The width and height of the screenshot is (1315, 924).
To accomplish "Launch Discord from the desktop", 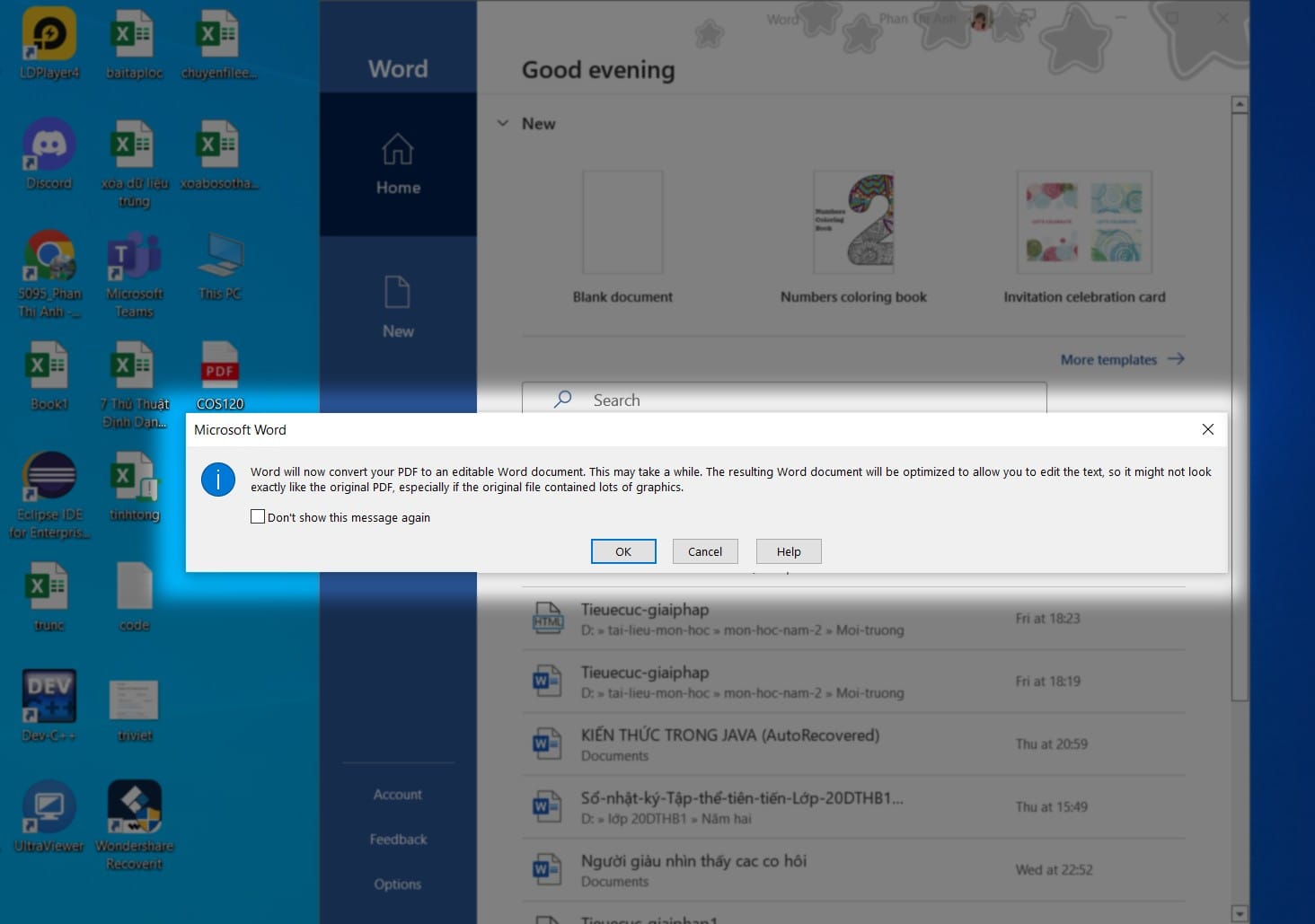I will pyautogui.click(x=49, y=154).
